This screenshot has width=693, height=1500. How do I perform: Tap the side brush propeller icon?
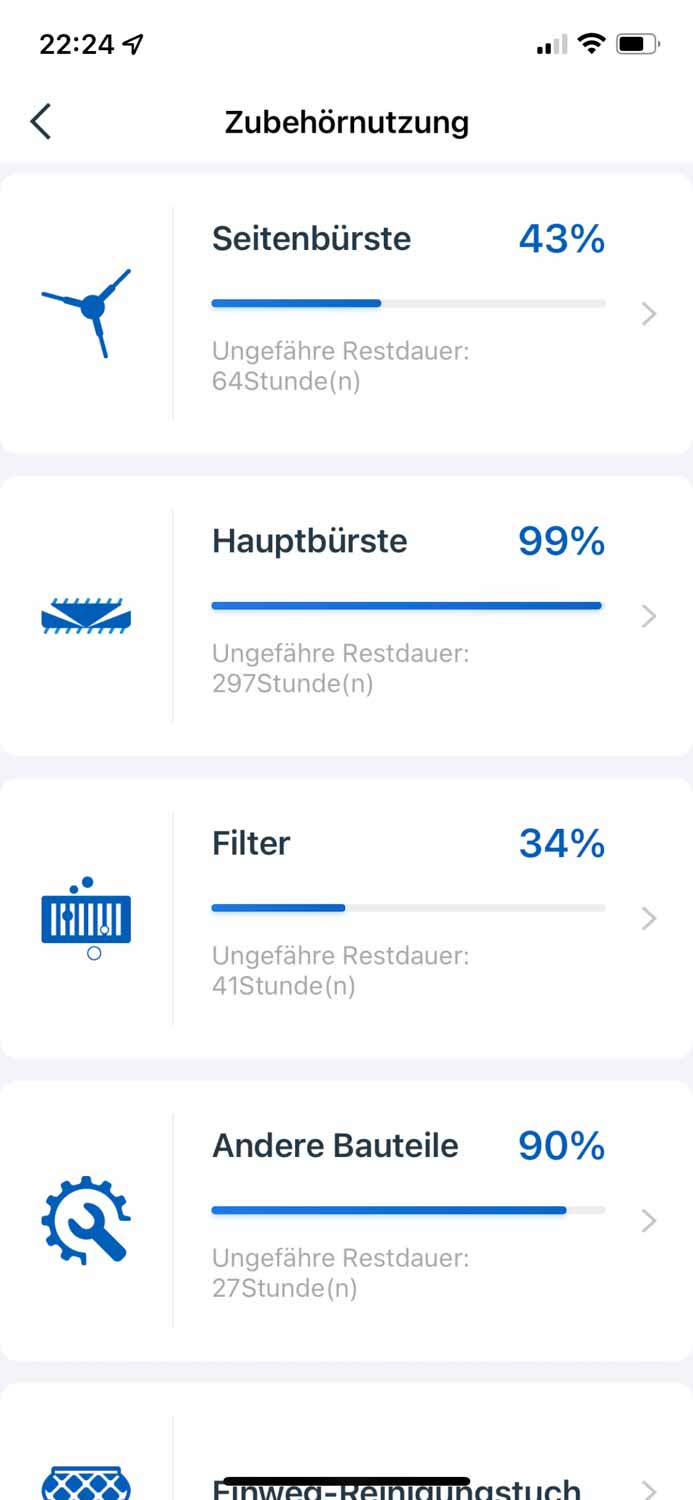[87, 310]
